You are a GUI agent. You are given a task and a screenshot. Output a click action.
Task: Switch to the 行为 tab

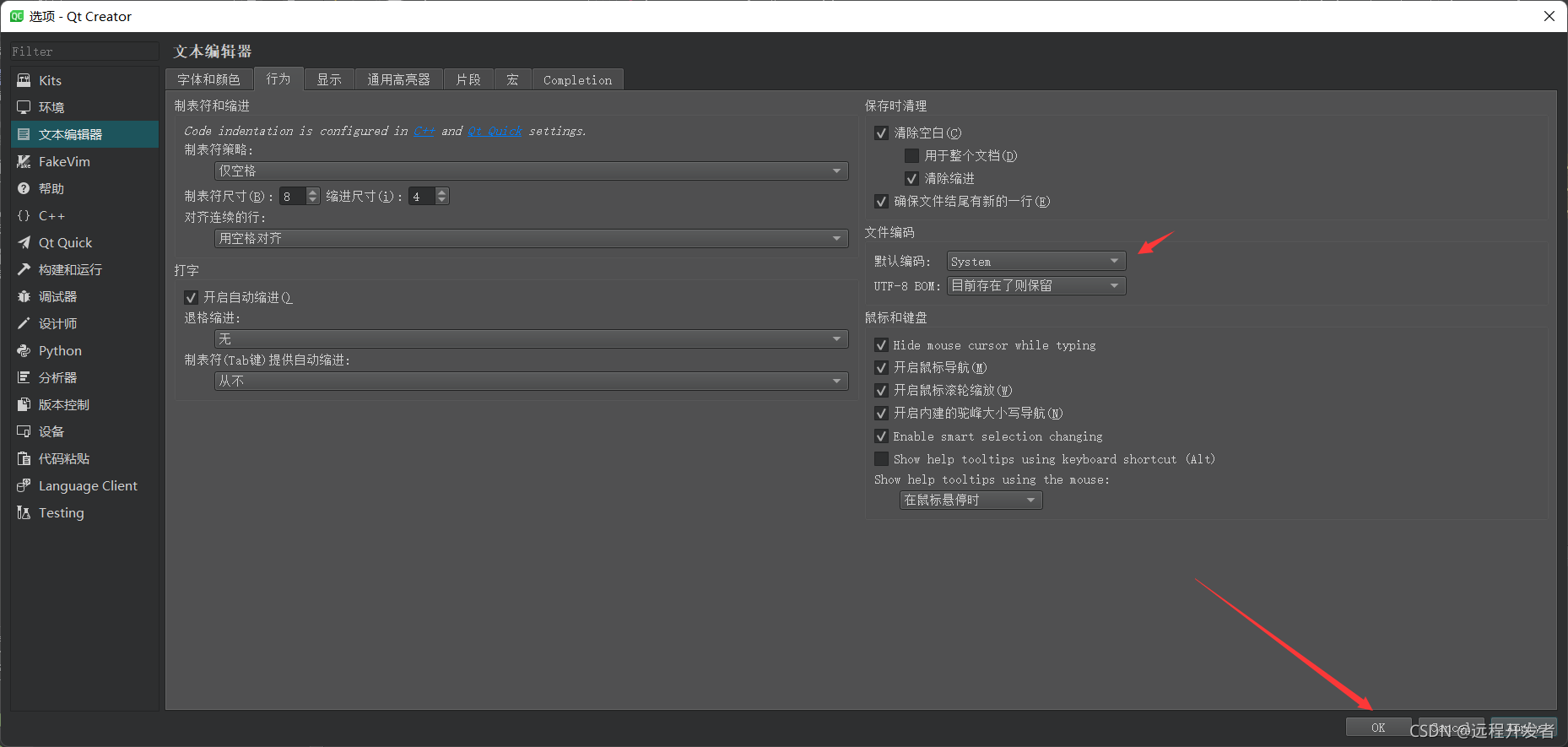278,78
